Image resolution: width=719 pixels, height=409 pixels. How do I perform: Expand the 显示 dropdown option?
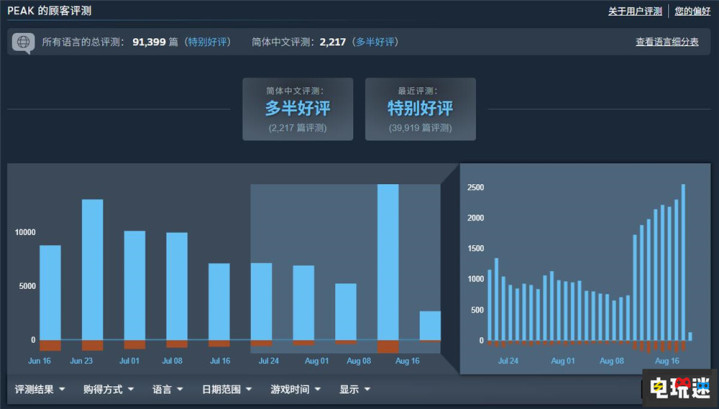(x=354, y=390)
